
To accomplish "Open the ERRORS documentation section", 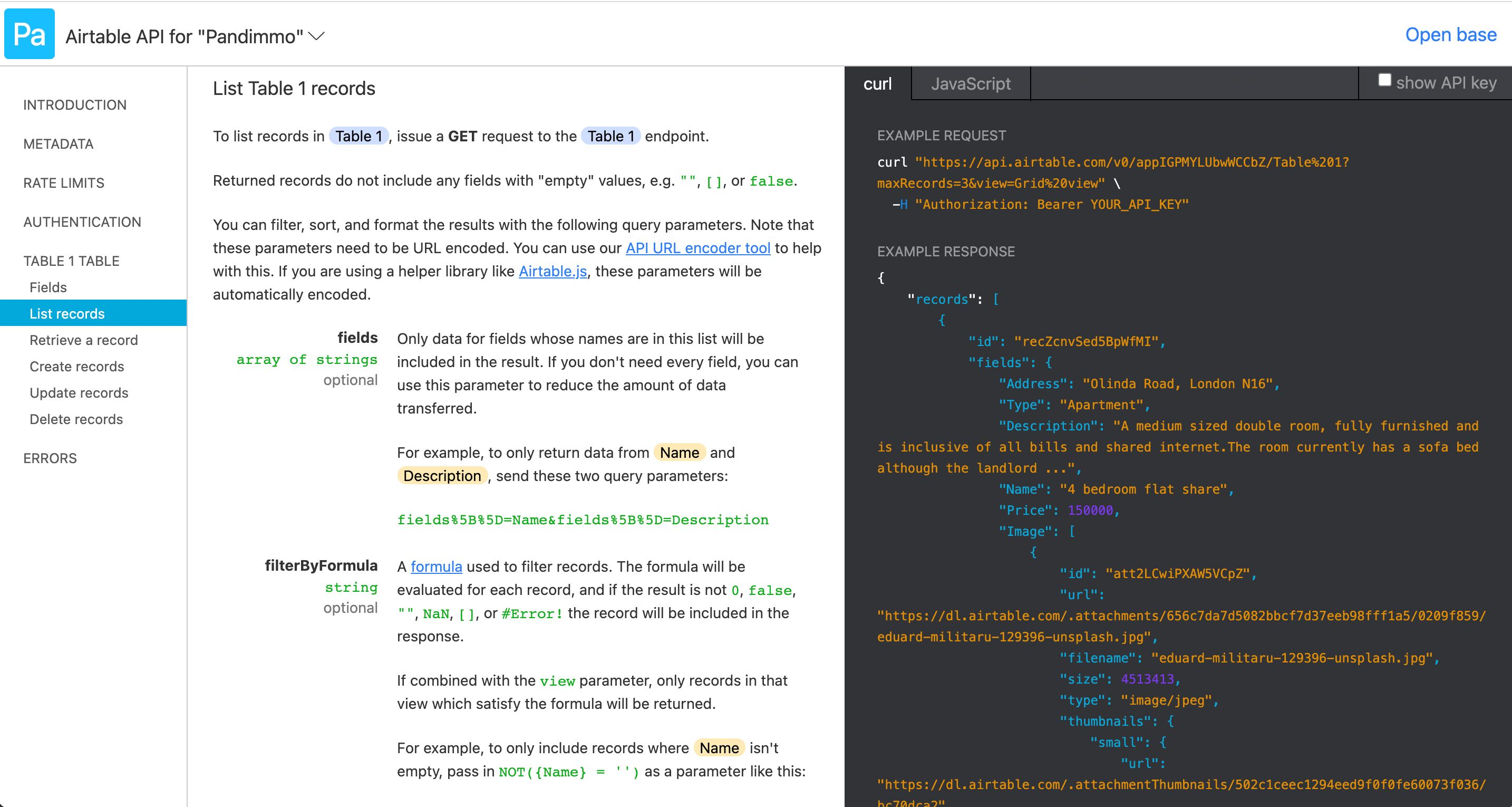I will pyautogui.click(x=50, y=458).
